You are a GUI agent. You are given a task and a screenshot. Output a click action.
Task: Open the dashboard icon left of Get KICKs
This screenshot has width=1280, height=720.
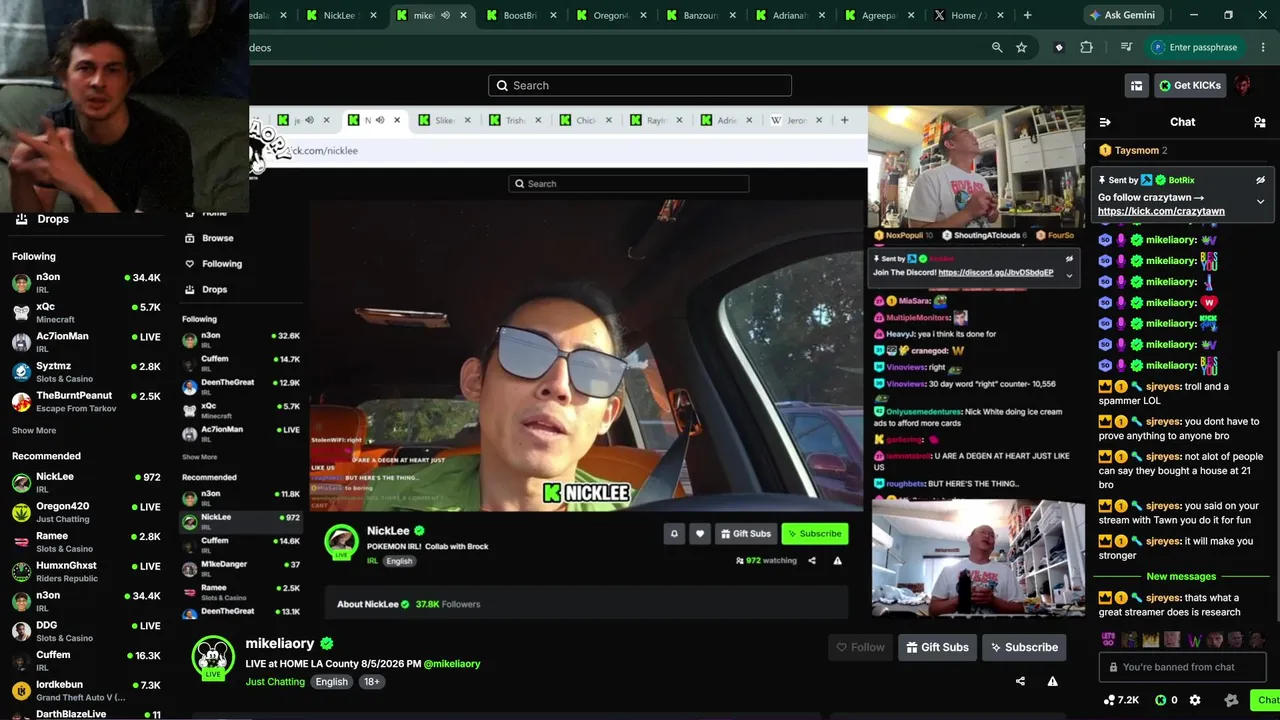tap(1136, 85)
